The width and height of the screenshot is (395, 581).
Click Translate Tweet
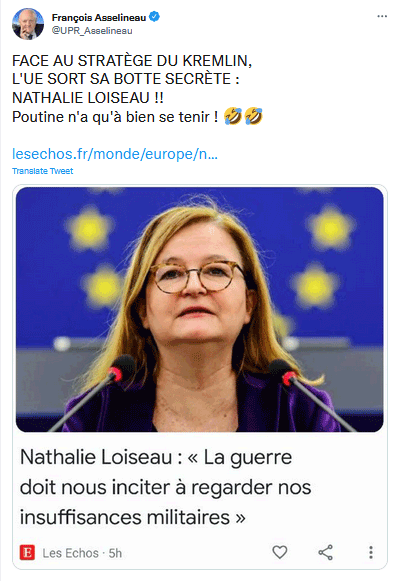[43, 171]
